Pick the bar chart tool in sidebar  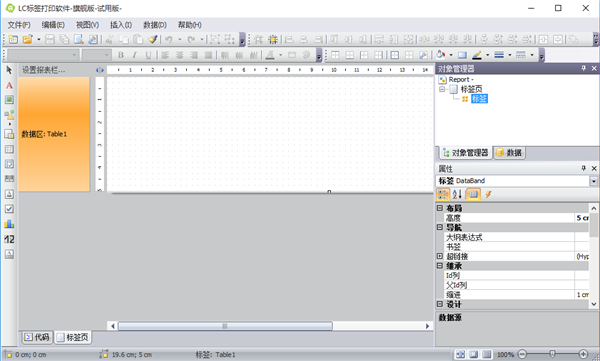[9, 224]
